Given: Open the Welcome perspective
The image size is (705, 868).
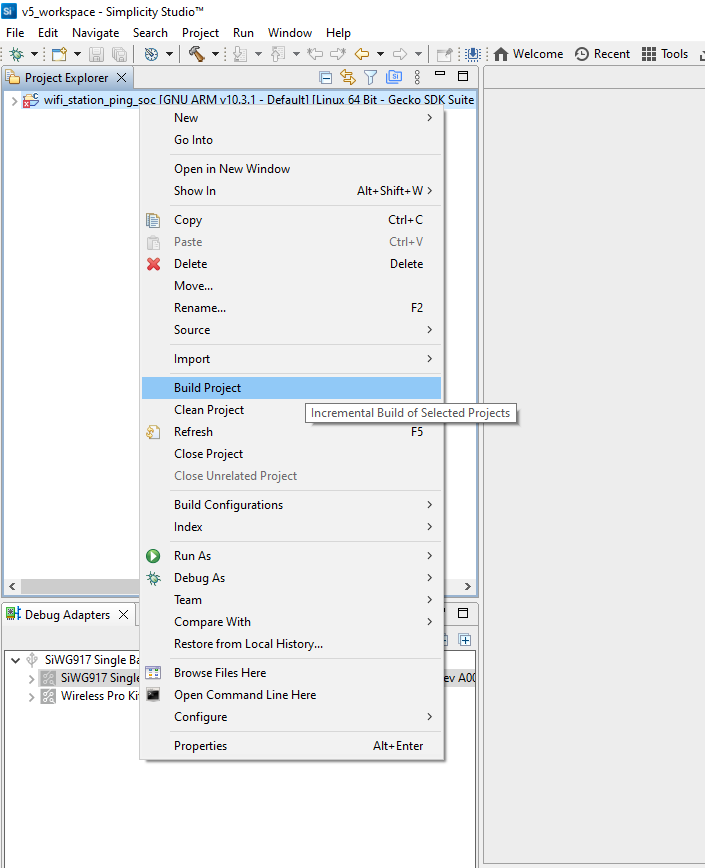Looking at the screenshot, I should click(528, 54).
